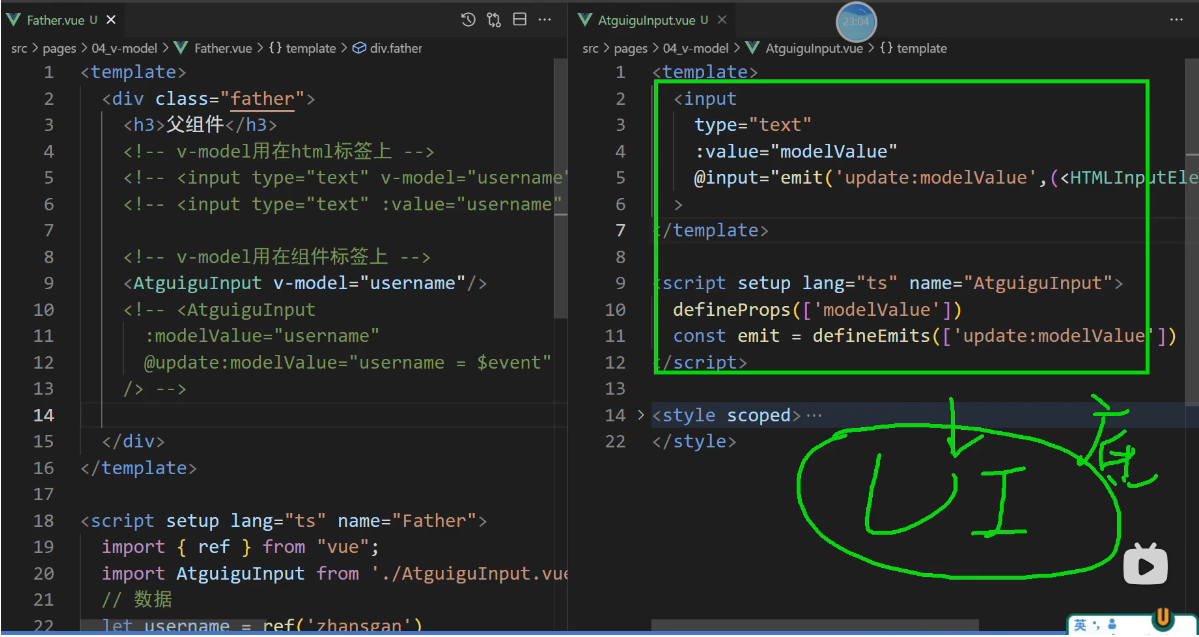The height and width of the screenshot is (637, 1199).
Task: Open more actions menu for AtguiguInput.vue group
Action: click(1175, 20)
